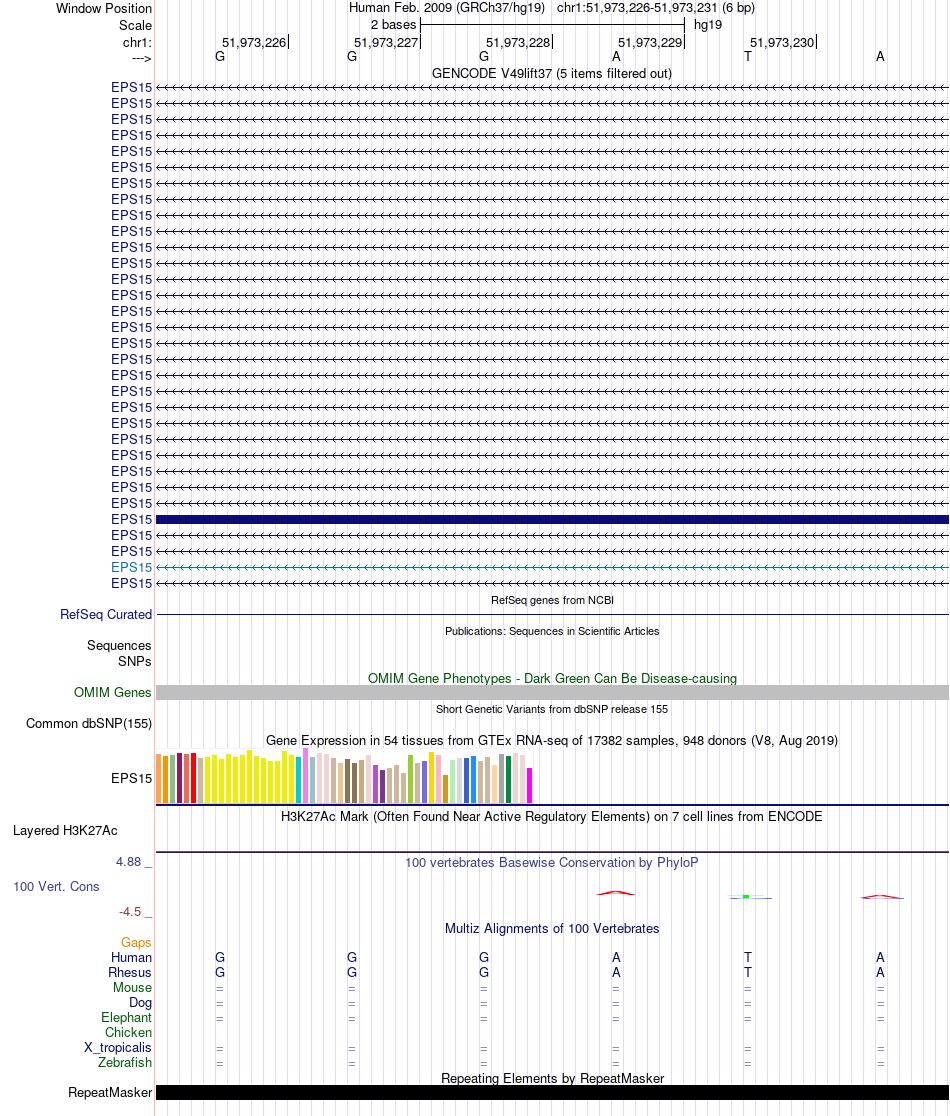950x1116 pixels.
Task: Click the Zebrafish alignment row label
Action: (125, 1063)
